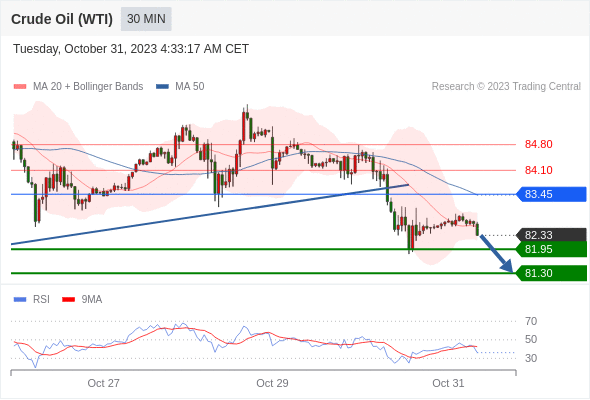Click the RSI 70 level label

531,321
